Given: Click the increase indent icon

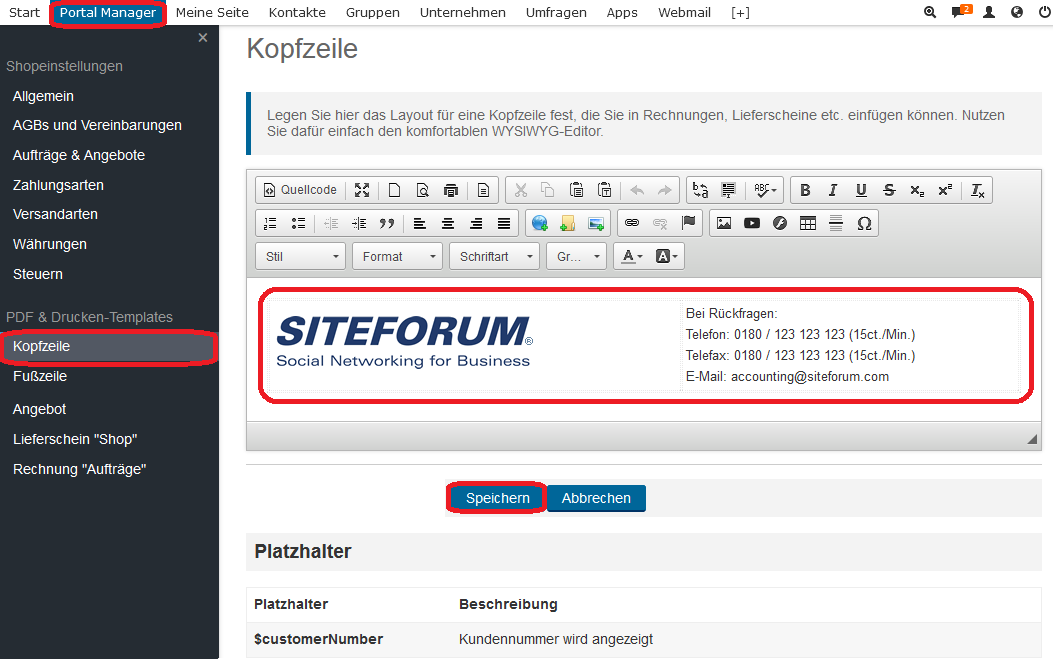Looking at the screenshot, I should [359, 224].
